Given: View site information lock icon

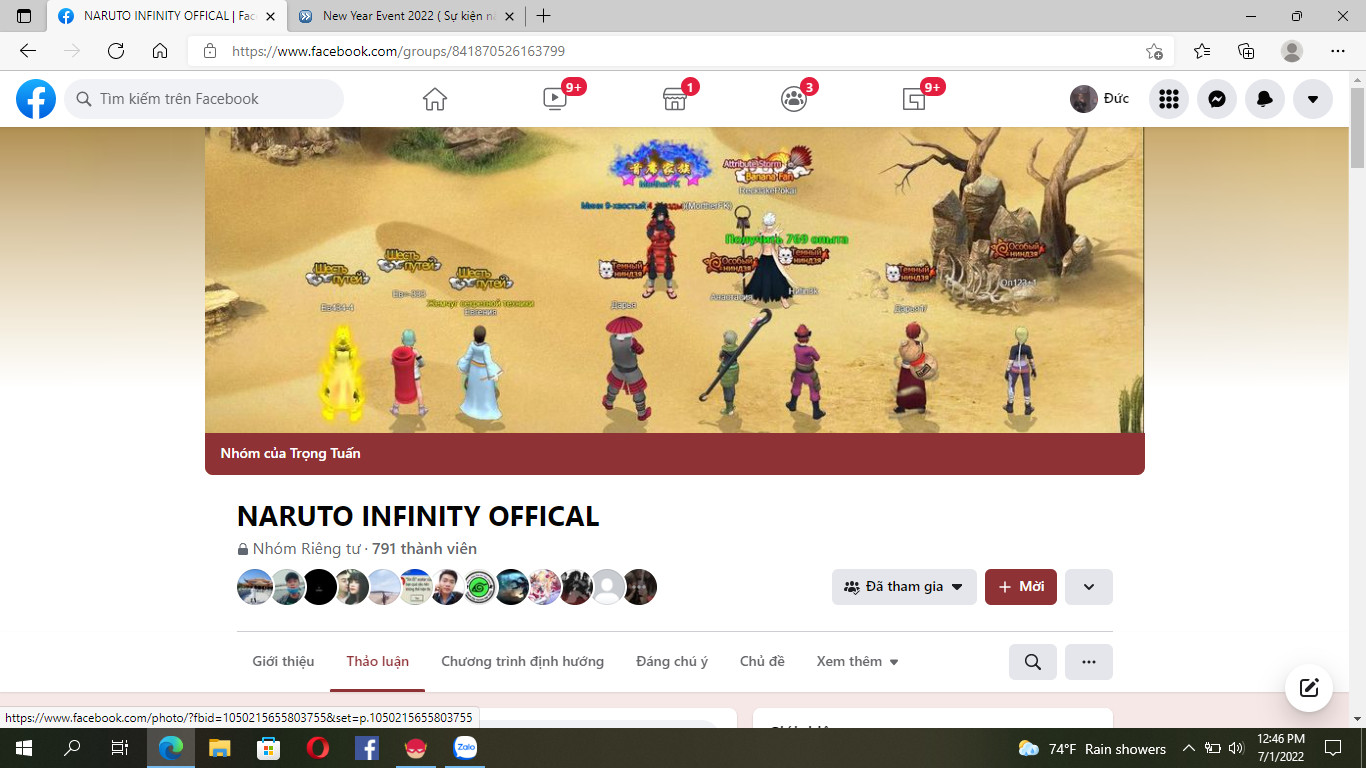Looking at the screenshot, I should tap(209, 51).
